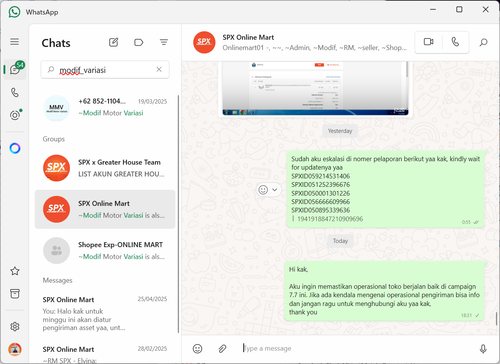Minimize the WhatsApp window
This screenshot has height=364, width=500.
pos(433,10)
